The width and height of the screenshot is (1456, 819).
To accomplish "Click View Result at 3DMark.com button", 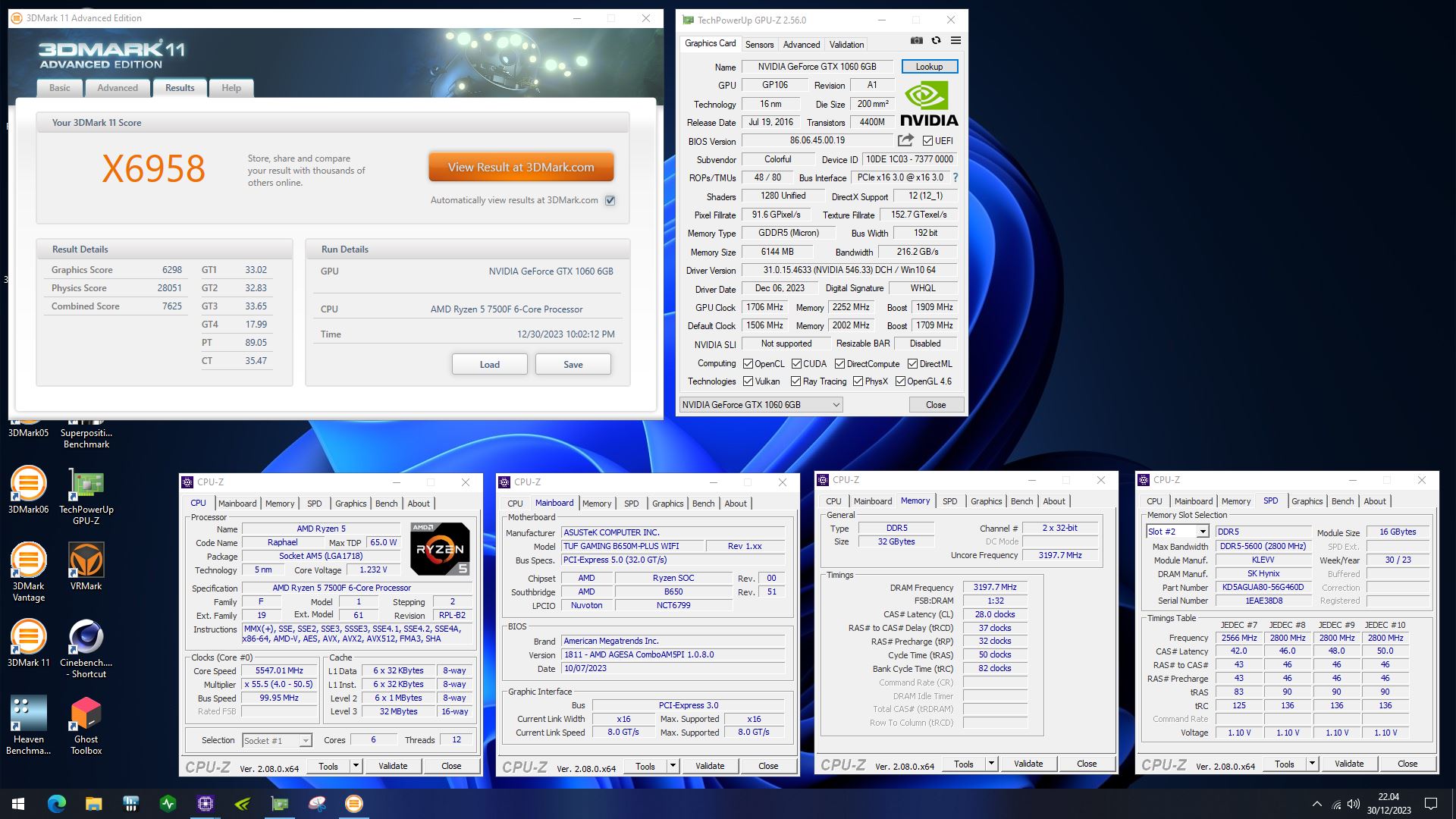I will pyautogui.click(x=521, y=168).
